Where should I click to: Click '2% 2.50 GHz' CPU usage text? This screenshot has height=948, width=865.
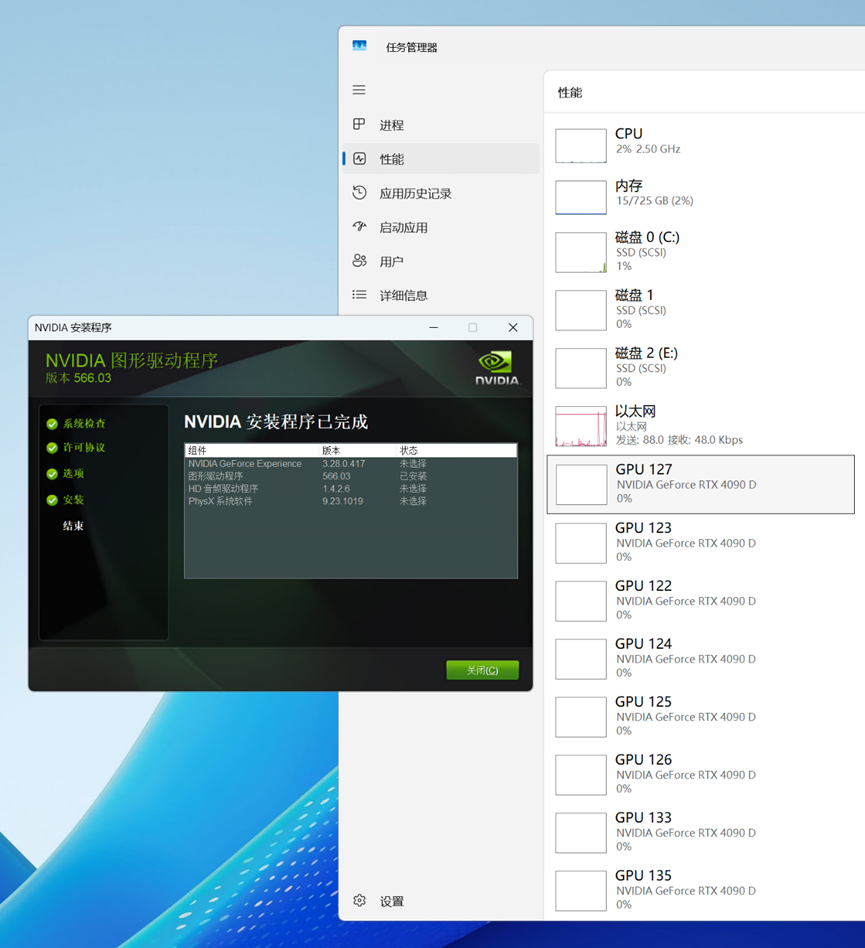(648, 149)
